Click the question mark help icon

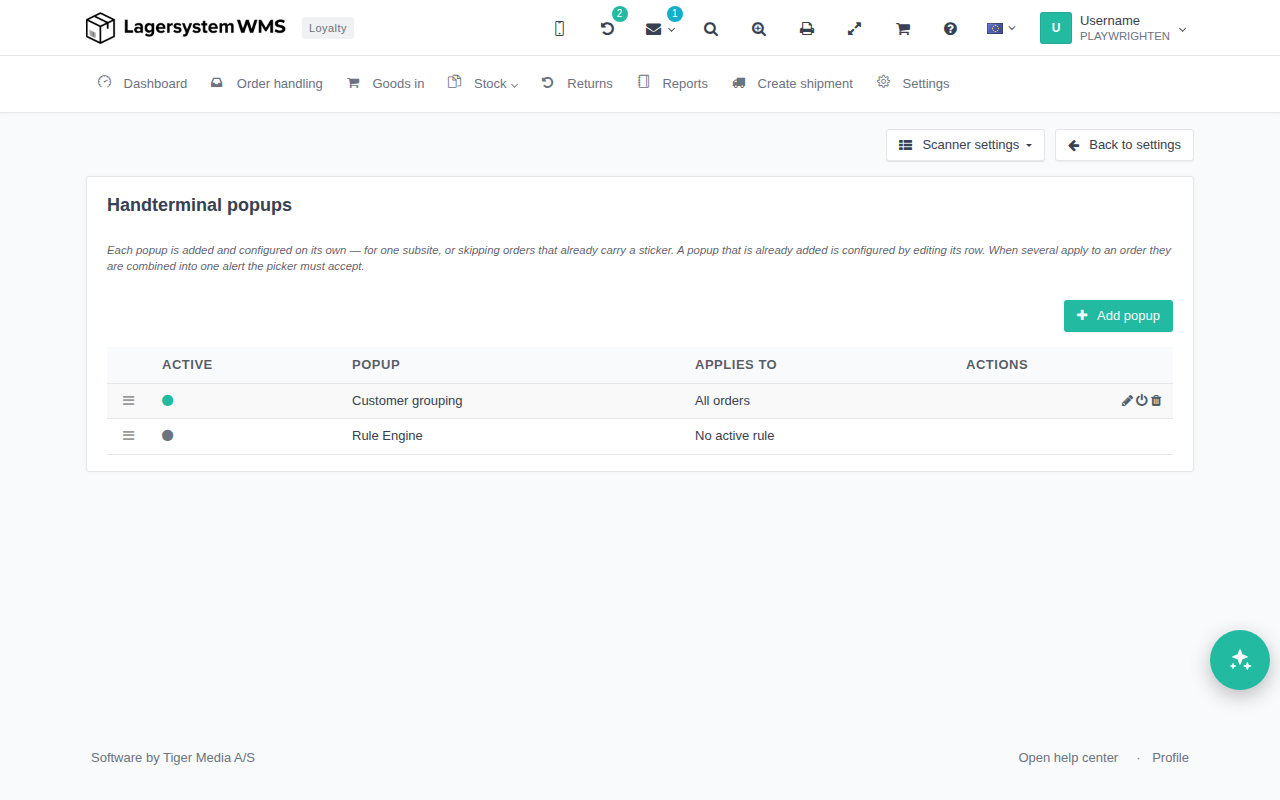pyautogui.click(x=951, y=29)
